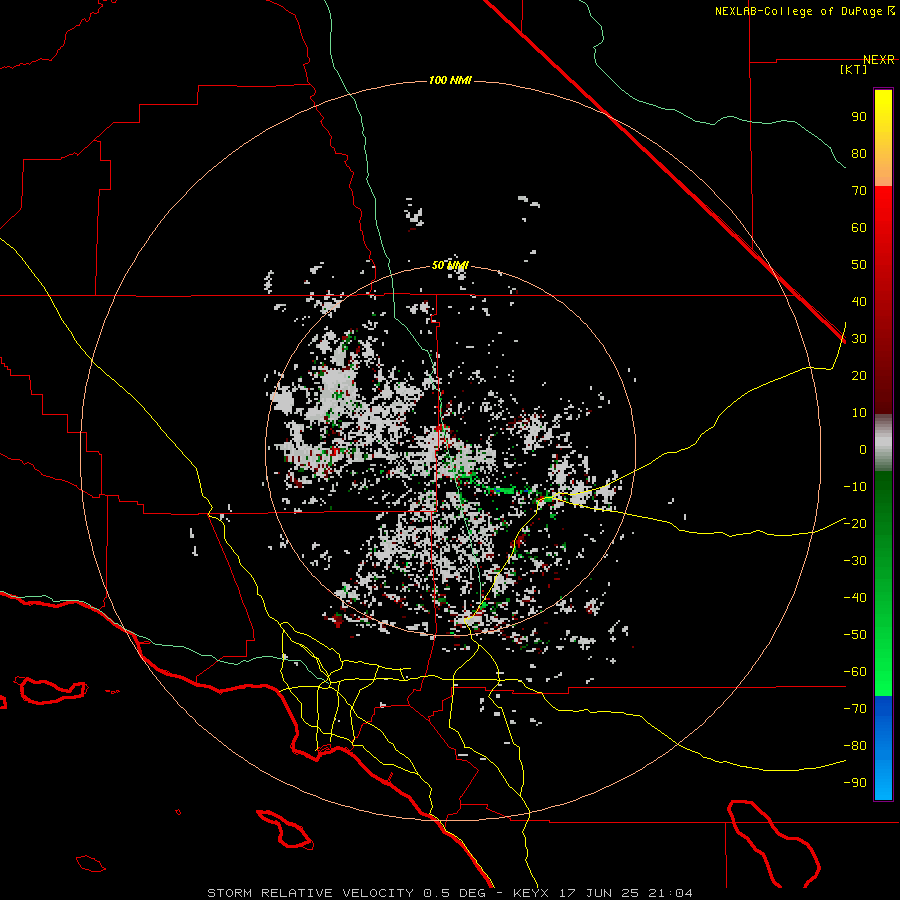
Task: Click the 0 knot scale label
Action: (x=863, y=450)
